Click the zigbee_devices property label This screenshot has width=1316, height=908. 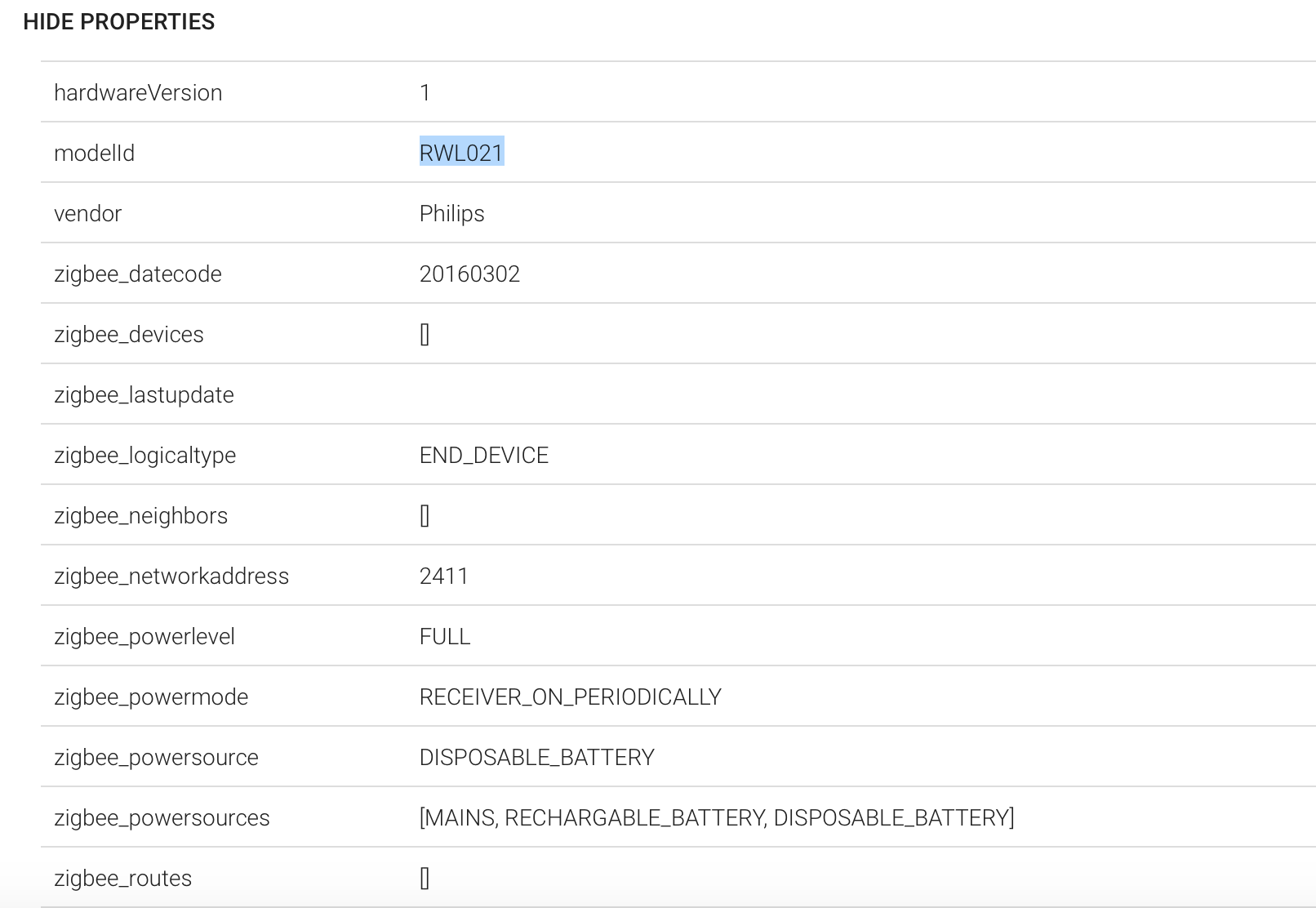(129, 335)
